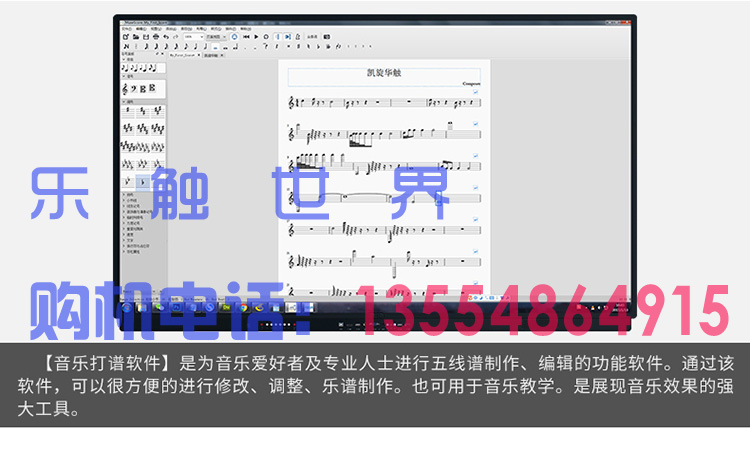Open the zoom level dropdown
The image size is (750, 452).
coord(194,37)
